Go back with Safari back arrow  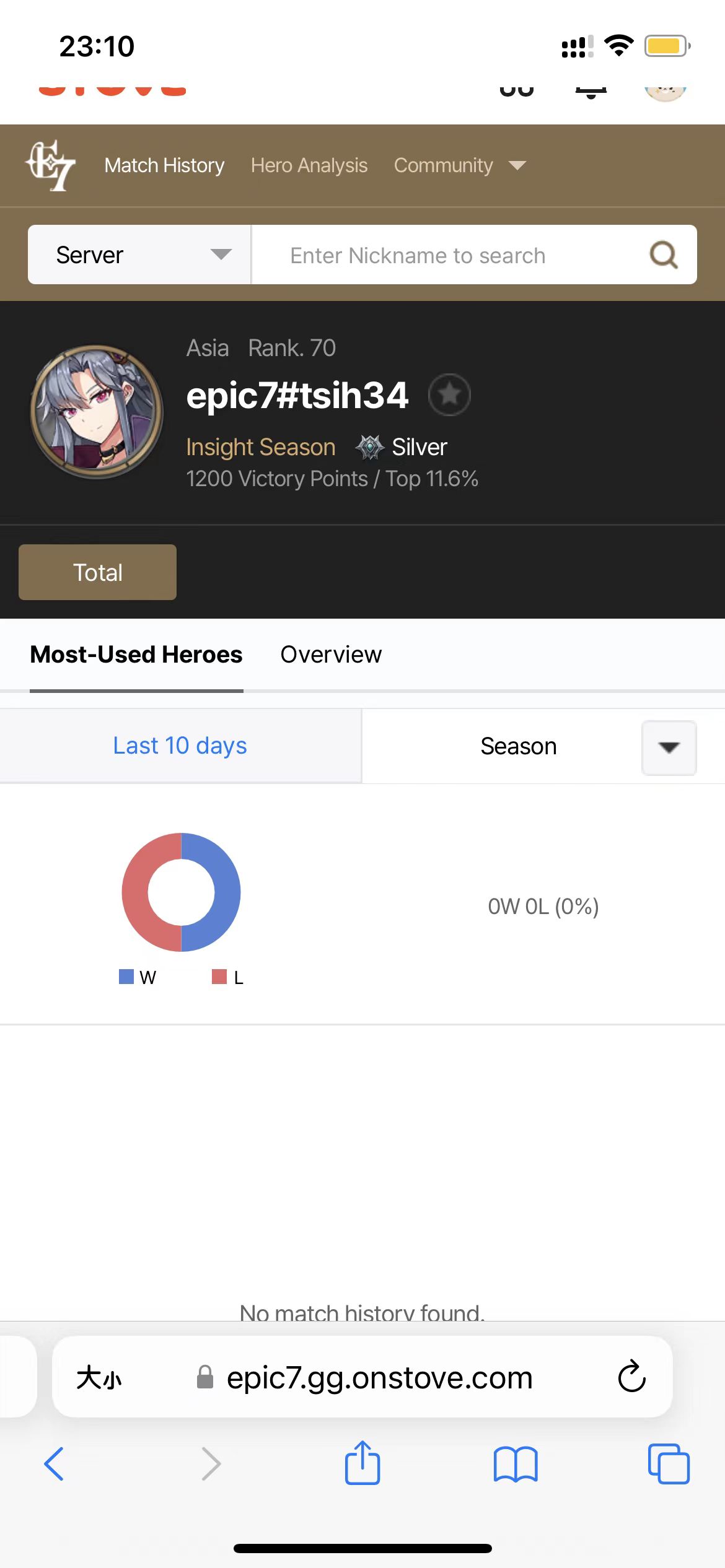tap(54, 1464)
